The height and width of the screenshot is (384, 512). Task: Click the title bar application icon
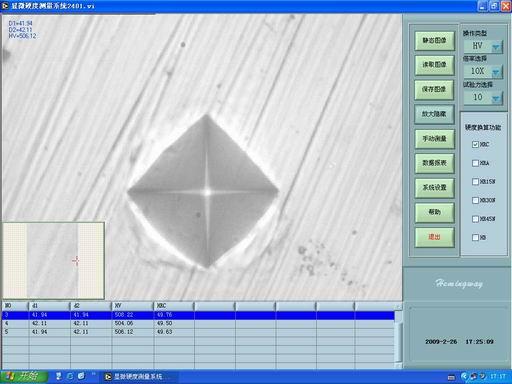5,6
